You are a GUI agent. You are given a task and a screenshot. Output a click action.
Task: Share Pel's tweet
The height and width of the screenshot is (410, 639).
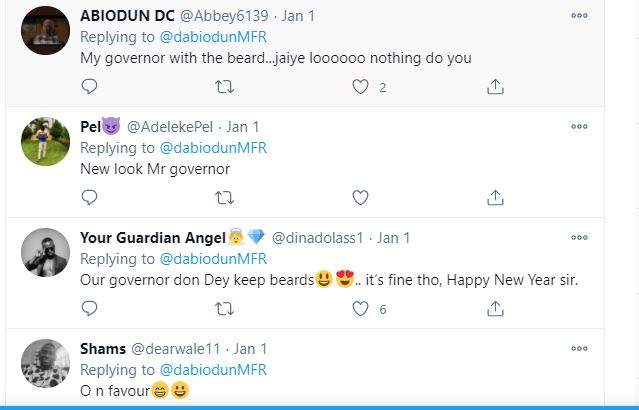coord(495,198)
